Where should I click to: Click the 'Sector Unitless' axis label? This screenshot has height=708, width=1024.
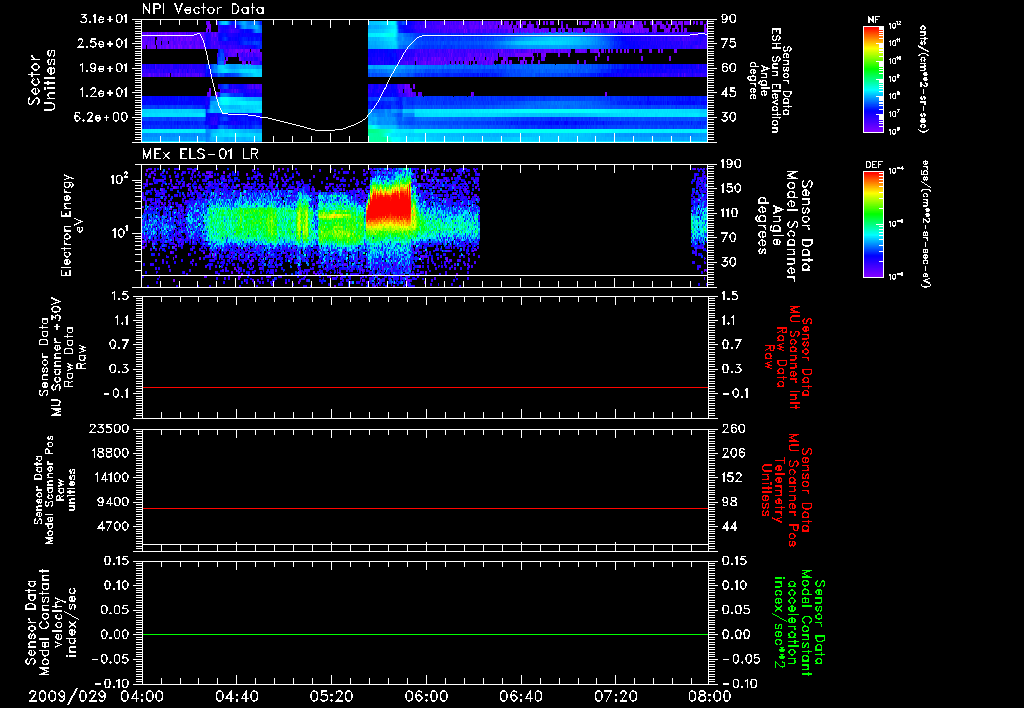42,80
